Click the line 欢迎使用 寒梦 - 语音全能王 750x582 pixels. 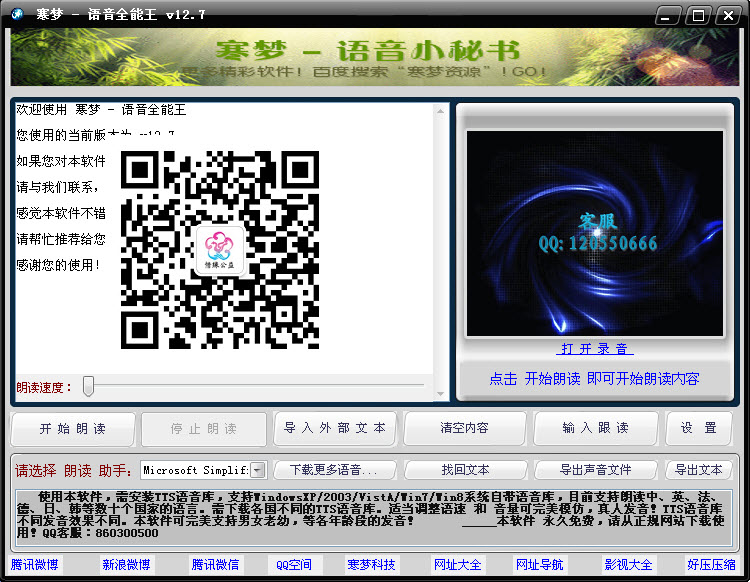(101, 110)
